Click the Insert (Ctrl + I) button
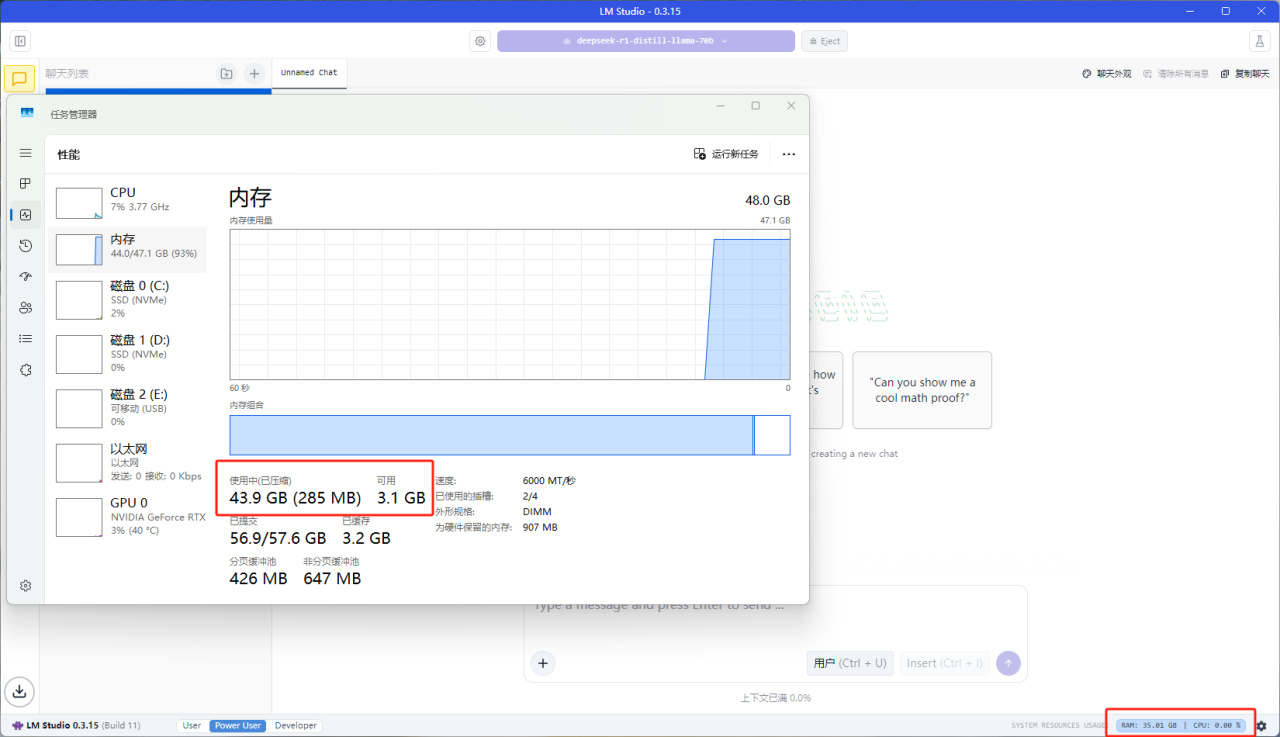Viewport: 1280px width, 737px height. pyautogui.click(x=944, y=663)
